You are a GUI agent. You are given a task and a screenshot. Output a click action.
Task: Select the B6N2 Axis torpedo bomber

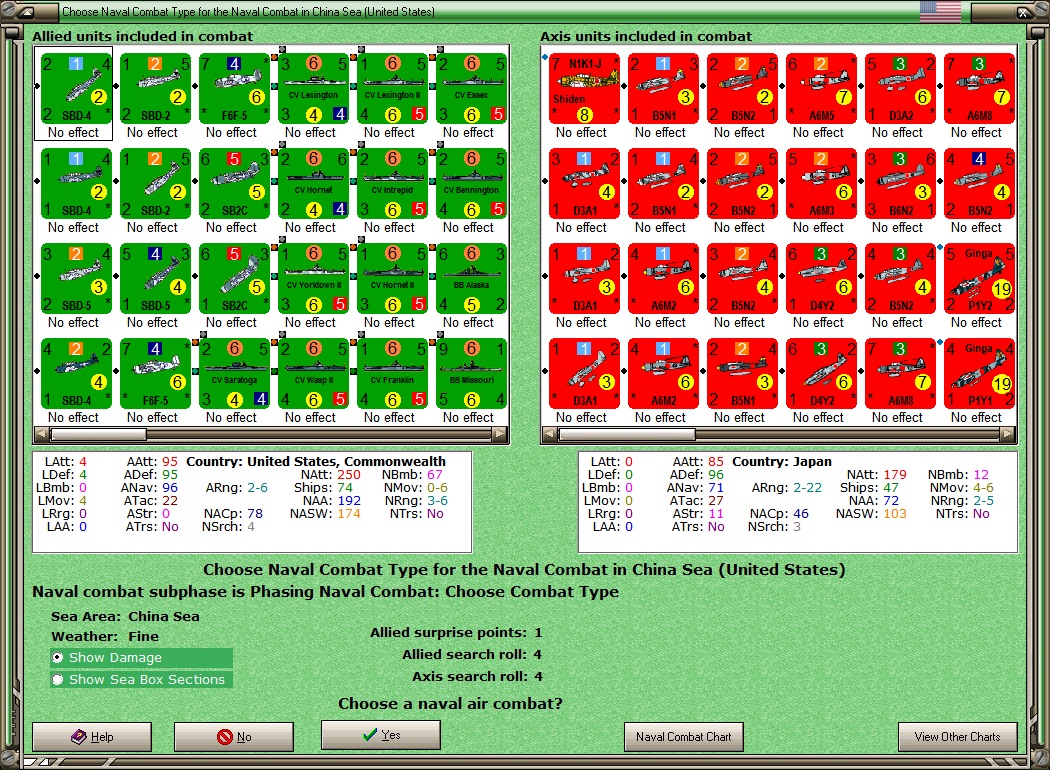pos(901,183)
